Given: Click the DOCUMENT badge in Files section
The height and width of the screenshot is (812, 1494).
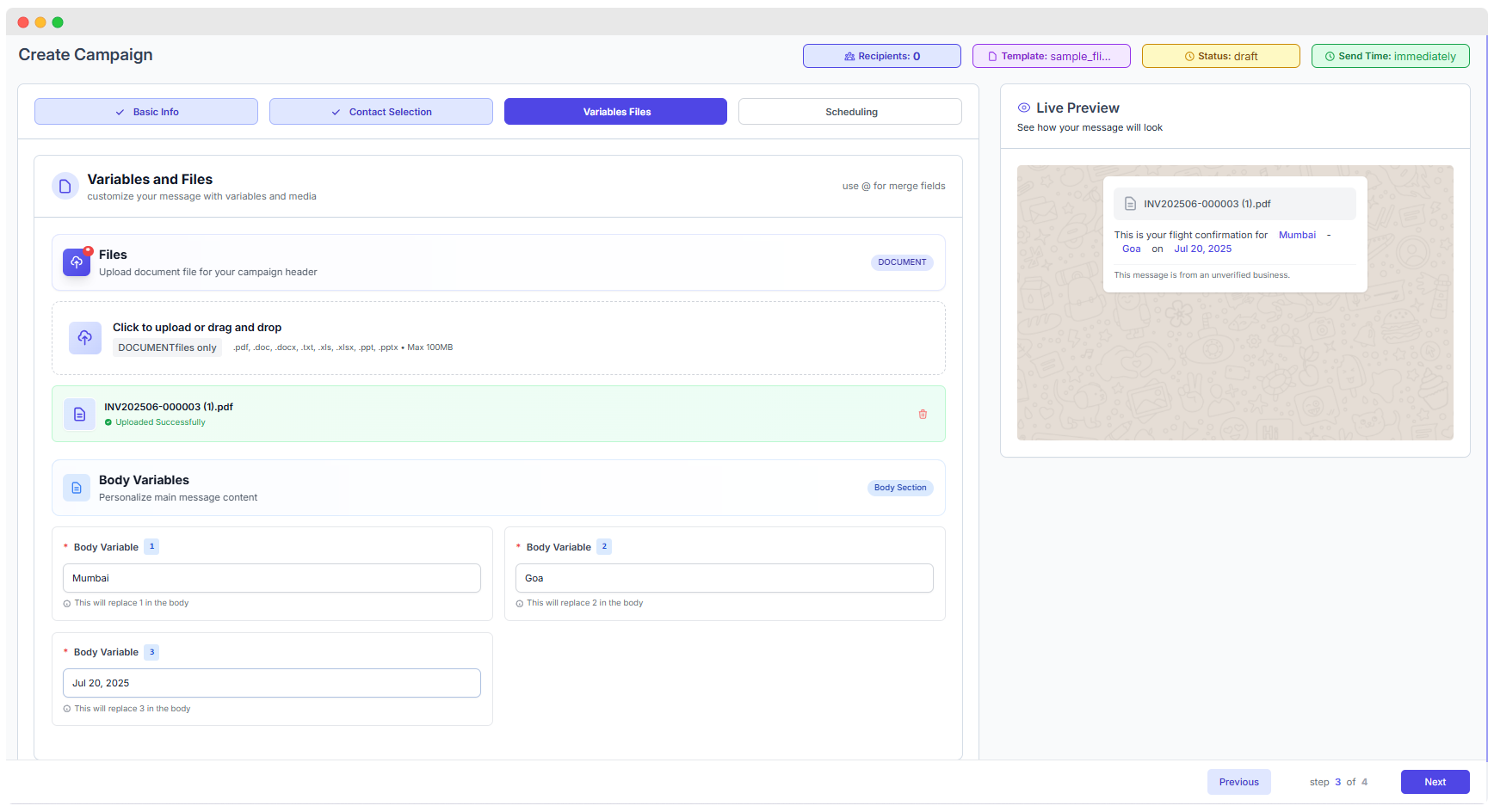Looking at the screenshot, I should coord(901,262).
